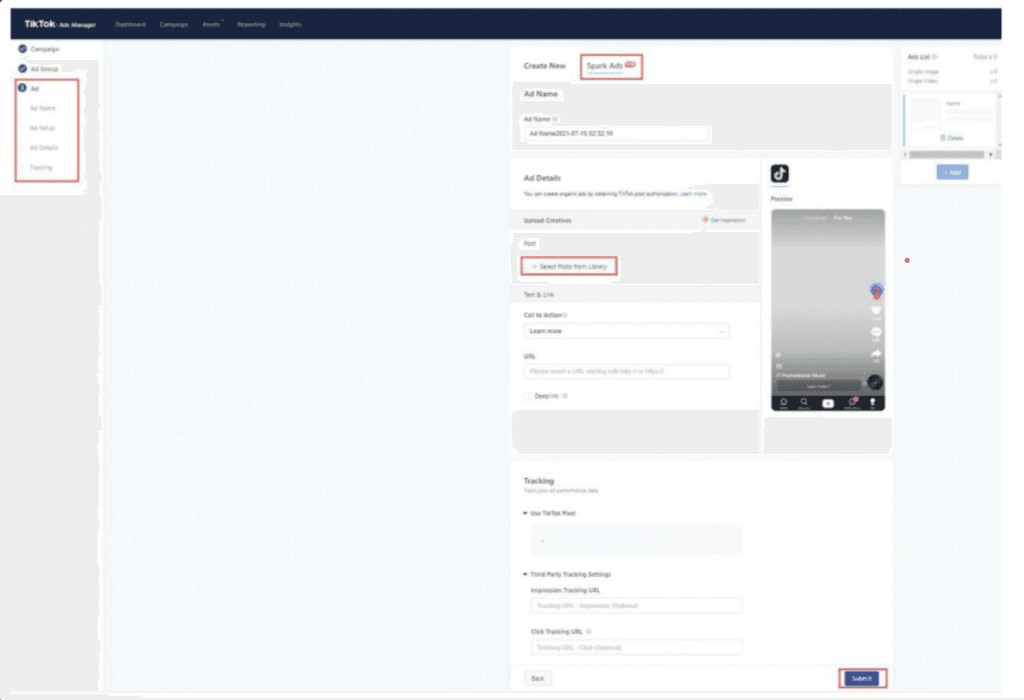Image resolution: width=1024 pixels, height=700 pixels.
Task: Click the URL input field
Action: (x=626, y=371)
